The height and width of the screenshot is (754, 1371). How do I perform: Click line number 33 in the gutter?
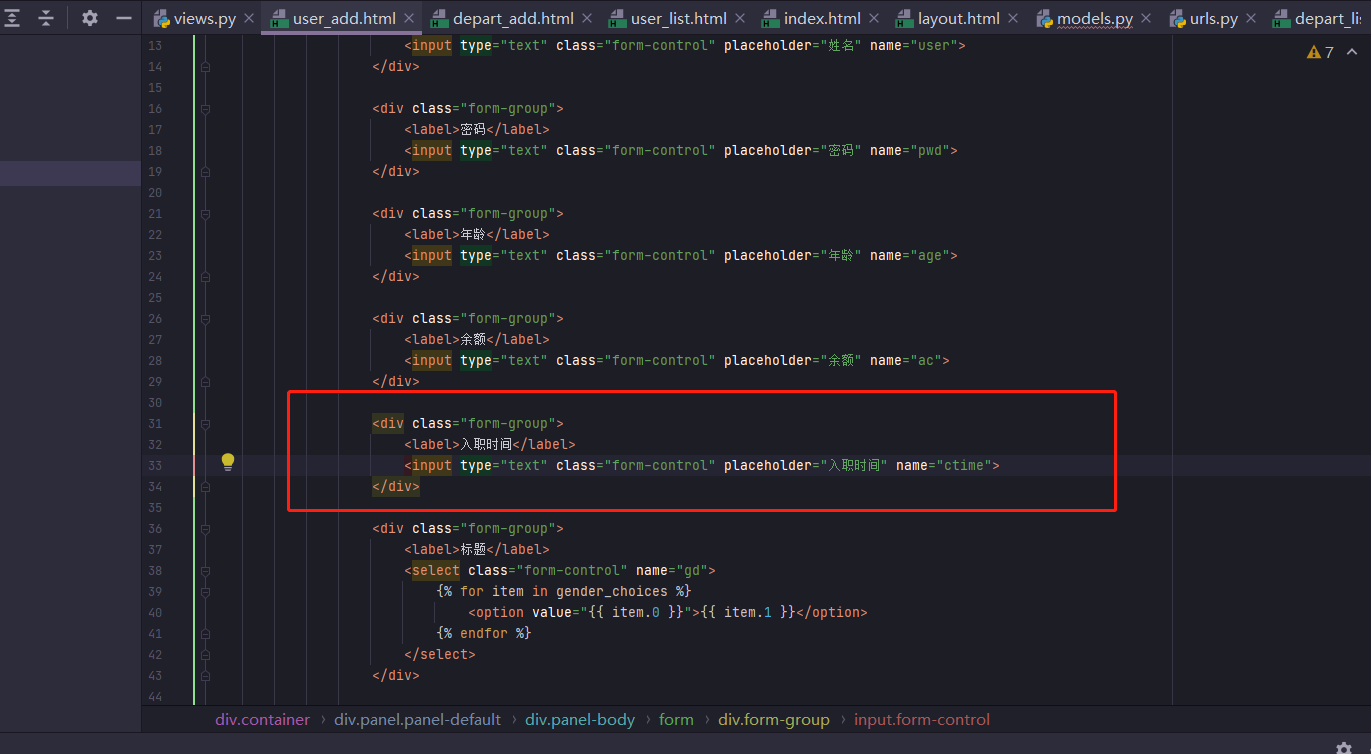(x=154, y=465)
